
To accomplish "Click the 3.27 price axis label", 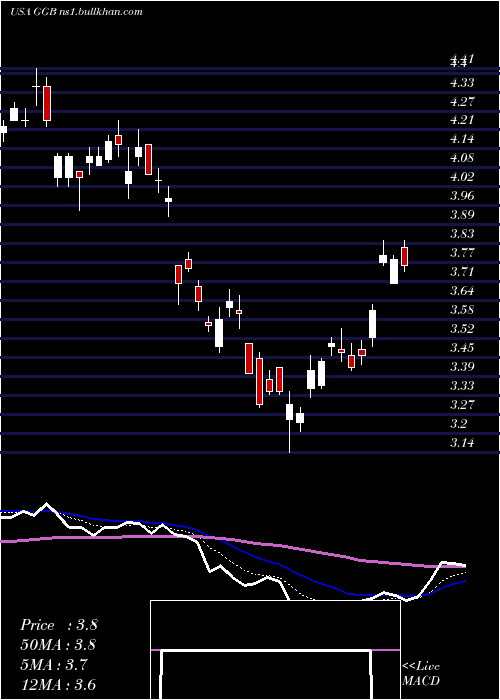I will (462, 405).
